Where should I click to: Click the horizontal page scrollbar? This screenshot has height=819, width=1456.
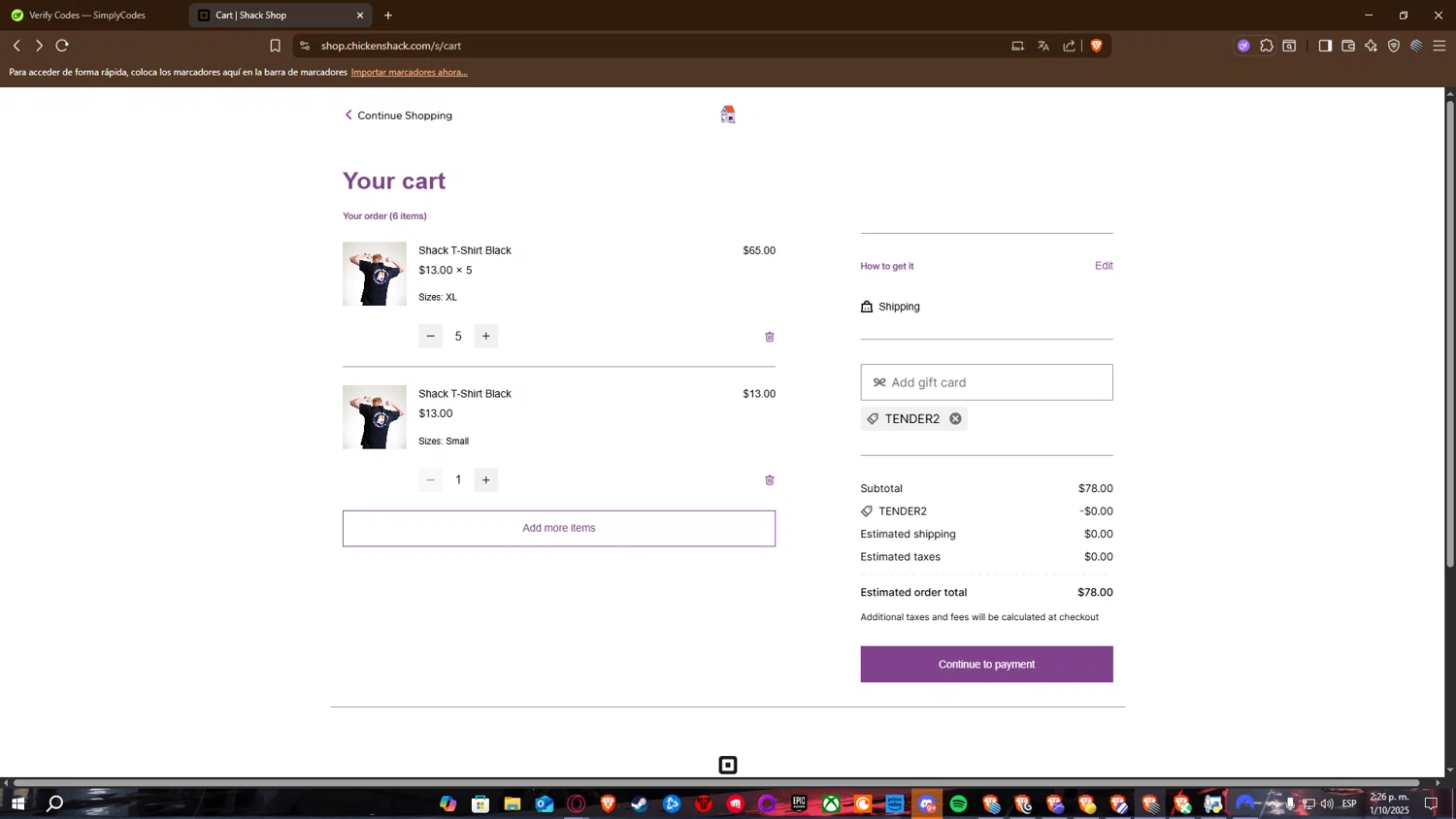click(x=715, y=783)
